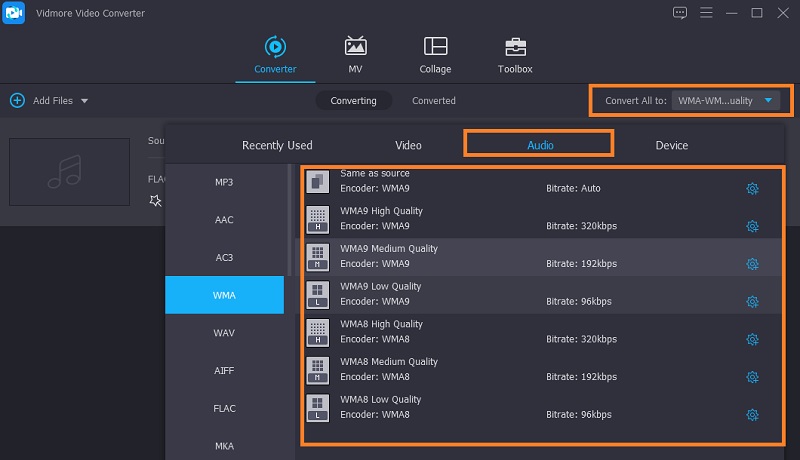800x460 pixels.
Task: Switch to the Audio tab
Action: pos(540,145)
